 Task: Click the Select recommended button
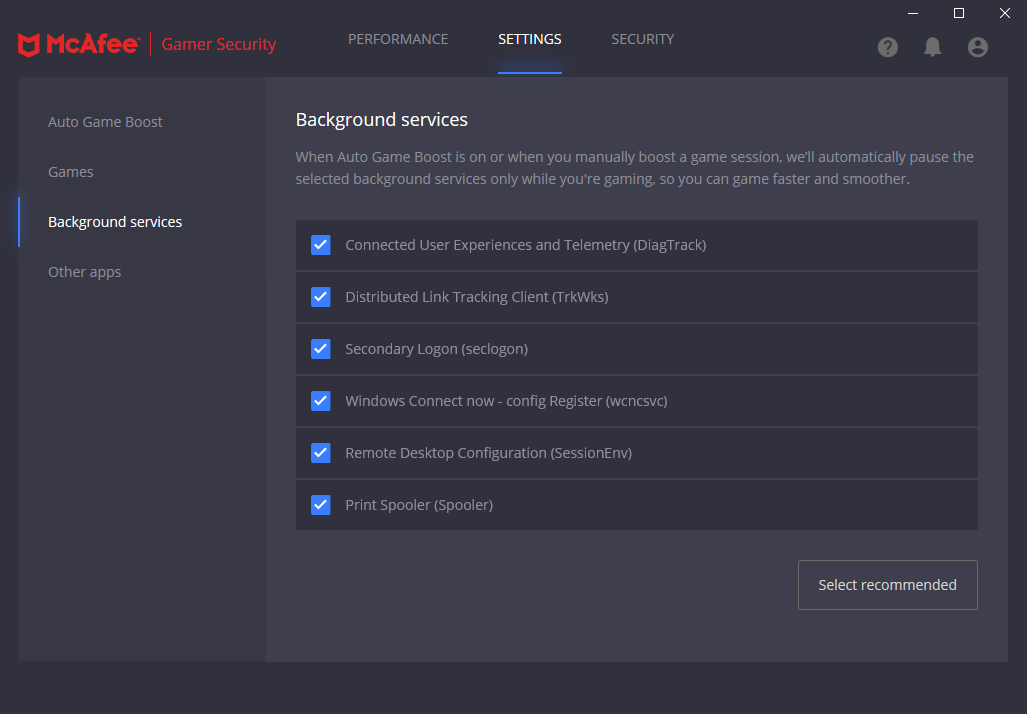tap(887, 585)
